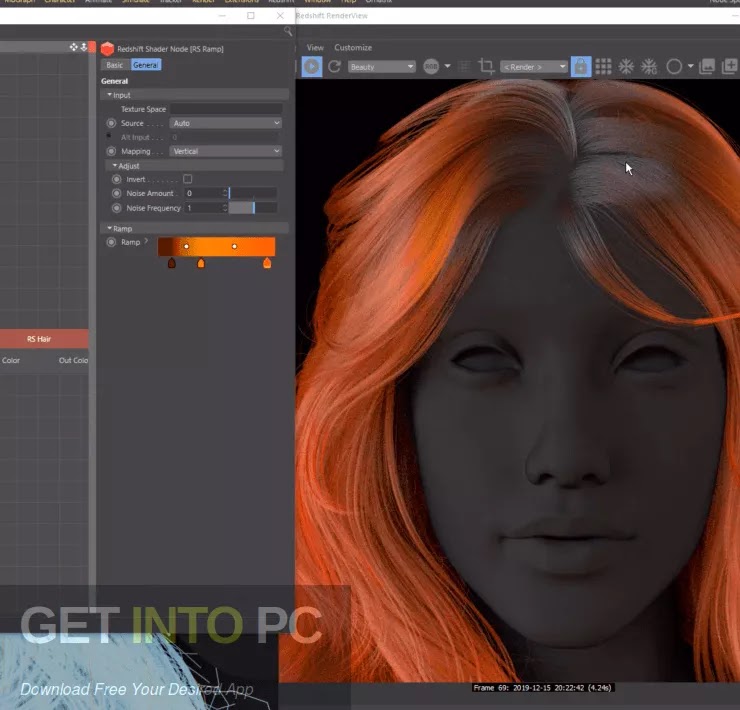Click the freeze tessellation snowflake icon
Screen dimensions: 740x710
[x=626, y=67]
